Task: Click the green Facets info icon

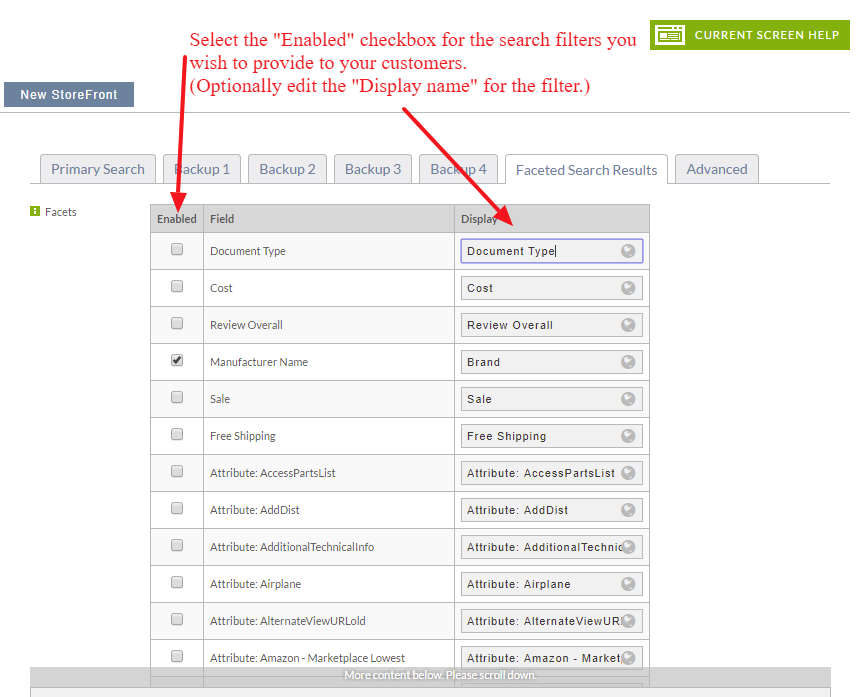Action: click(x=35, y=211)
